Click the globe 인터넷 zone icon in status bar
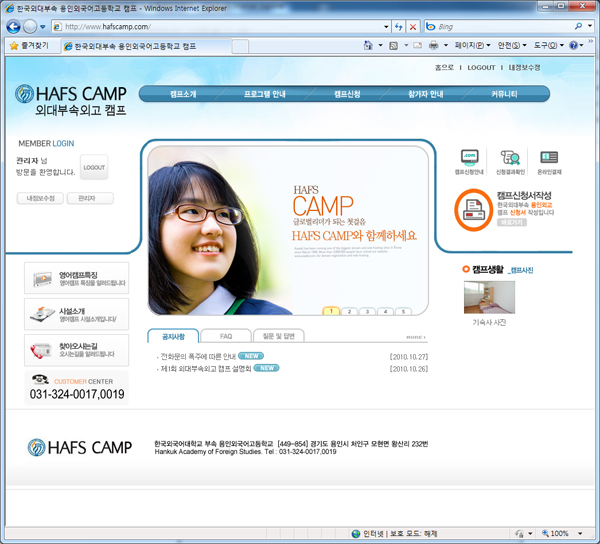This screenshot has width=600, height=544. point(356,533)
